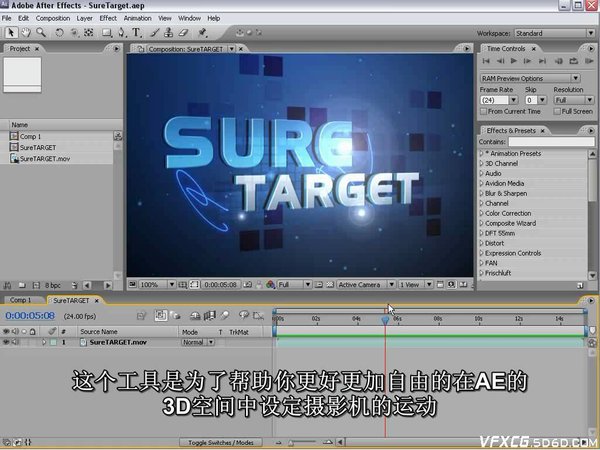Screen dimensions: 600x450
Task: Open the Animation menu
Action: pyautogui.click(x=137, y=18)
